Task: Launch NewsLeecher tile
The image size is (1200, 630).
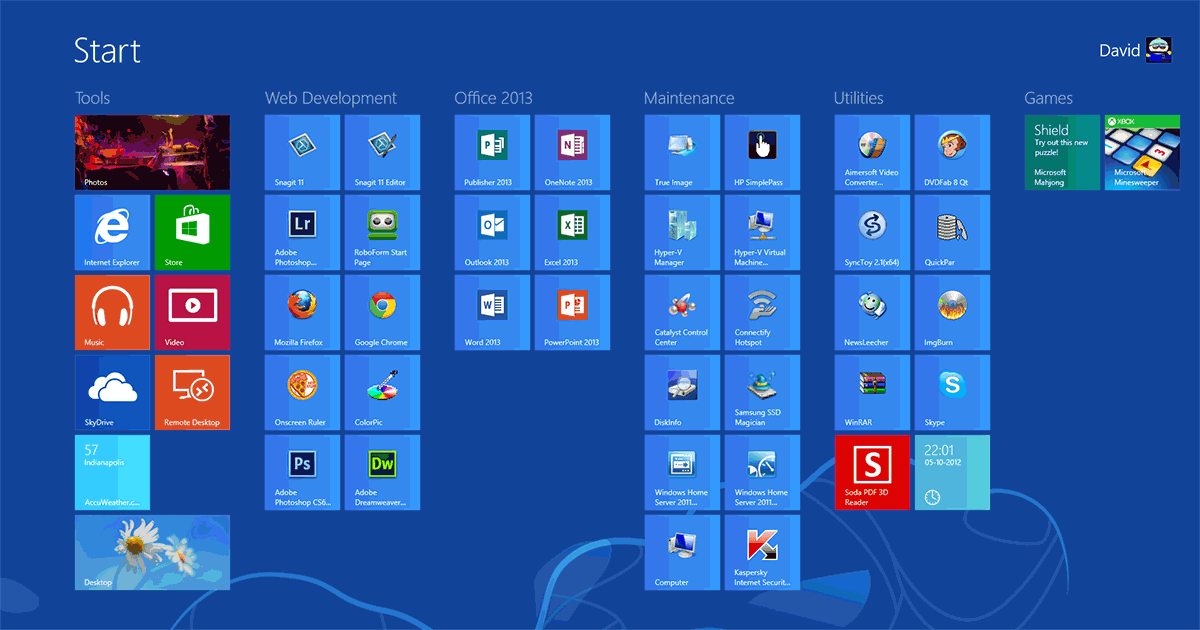Action: (872, 312)
